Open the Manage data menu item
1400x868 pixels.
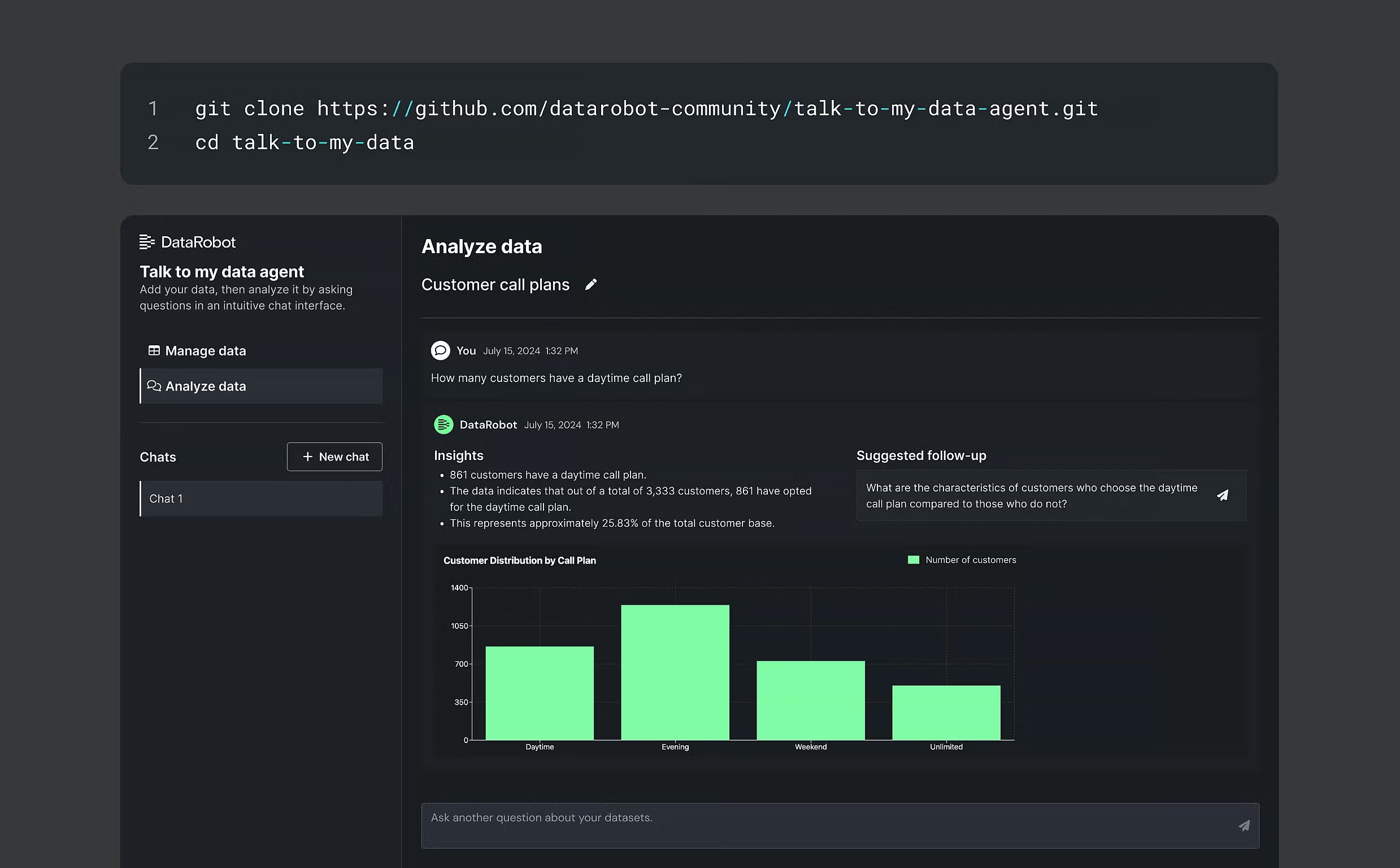[206, 351]
